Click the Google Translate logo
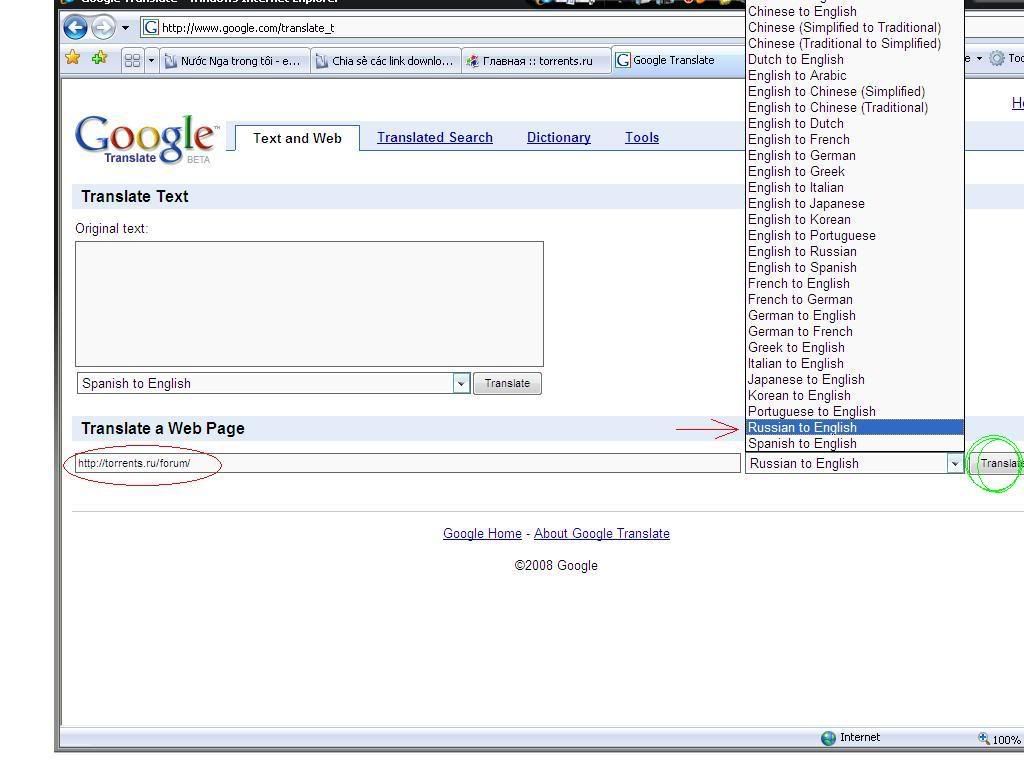This screenshot has height=768, width=1024. [146, 139]
